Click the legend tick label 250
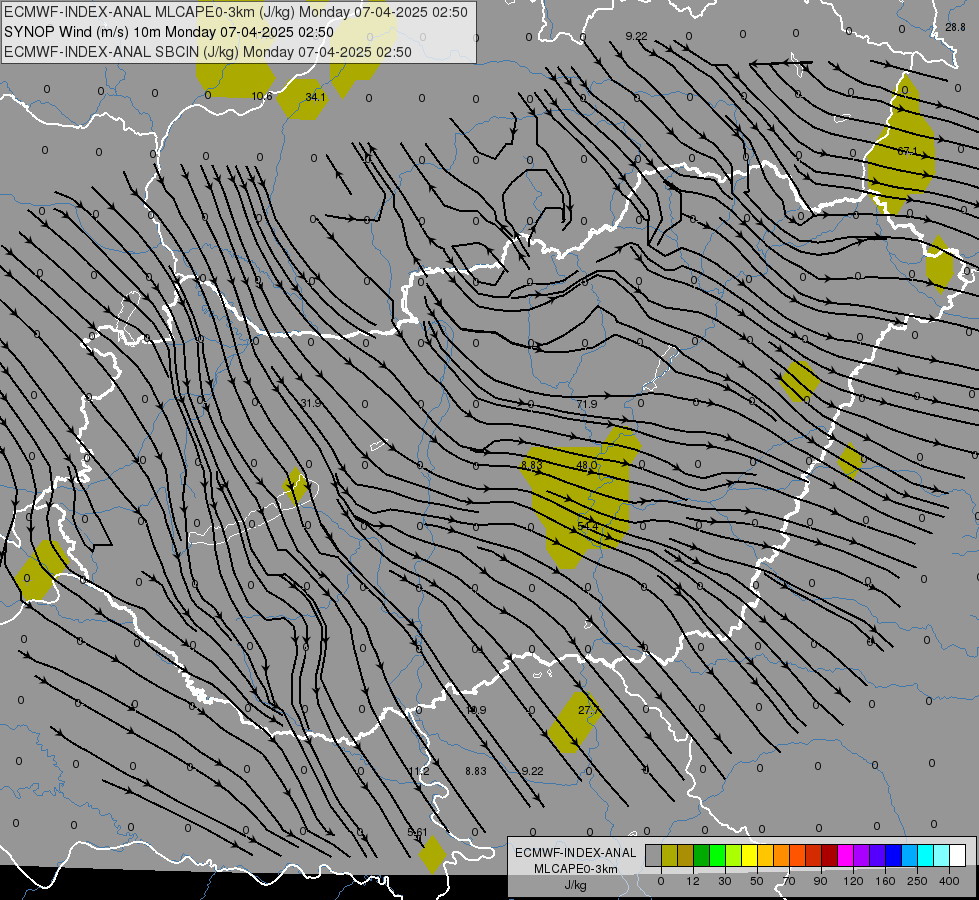The height and width of the screenshot is (900, 979). pos(917,881)
